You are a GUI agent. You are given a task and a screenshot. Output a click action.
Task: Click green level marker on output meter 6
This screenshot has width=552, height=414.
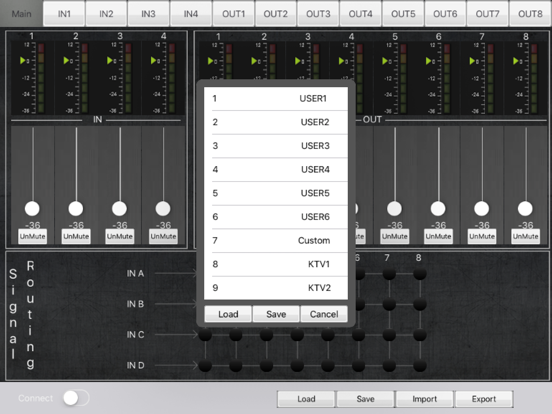[428, 61]
